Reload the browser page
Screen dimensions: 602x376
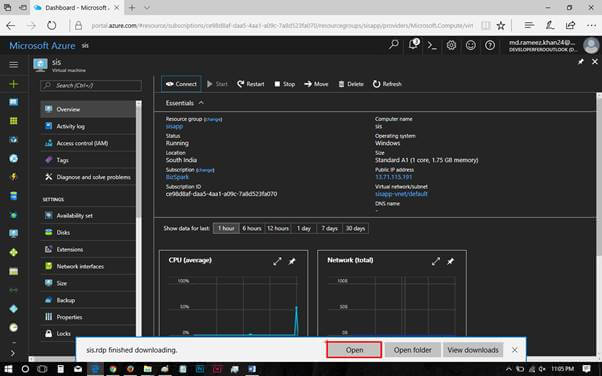coord(51,25)
